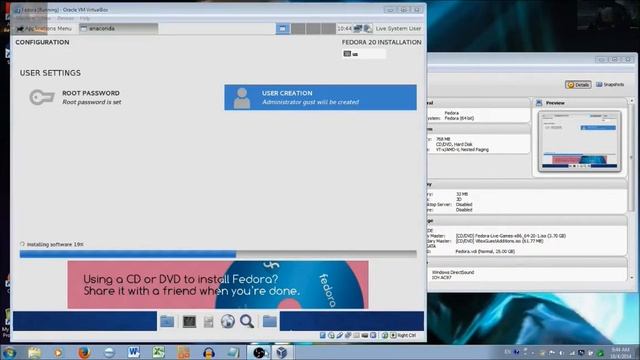Open Microsoft Excel from the taskbar
This screenshot has width=640, height=360.
click(x=158, y=353)
